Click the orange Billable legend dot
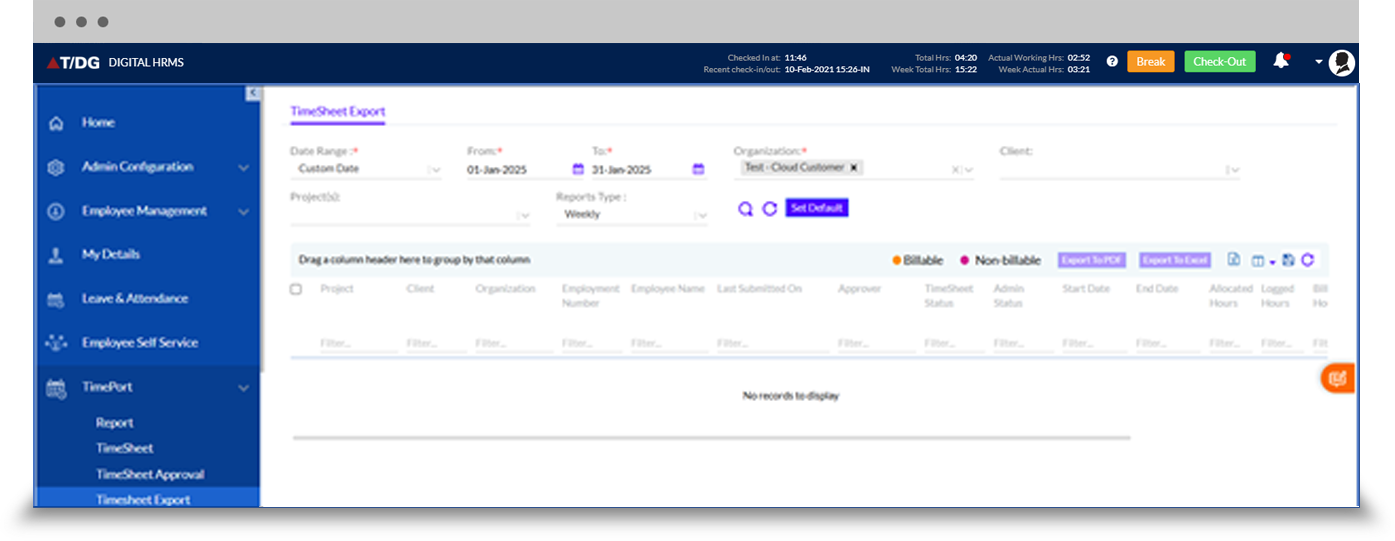Image resolution: width=1395 pixels, height=541 pixels. coord(897,260)
